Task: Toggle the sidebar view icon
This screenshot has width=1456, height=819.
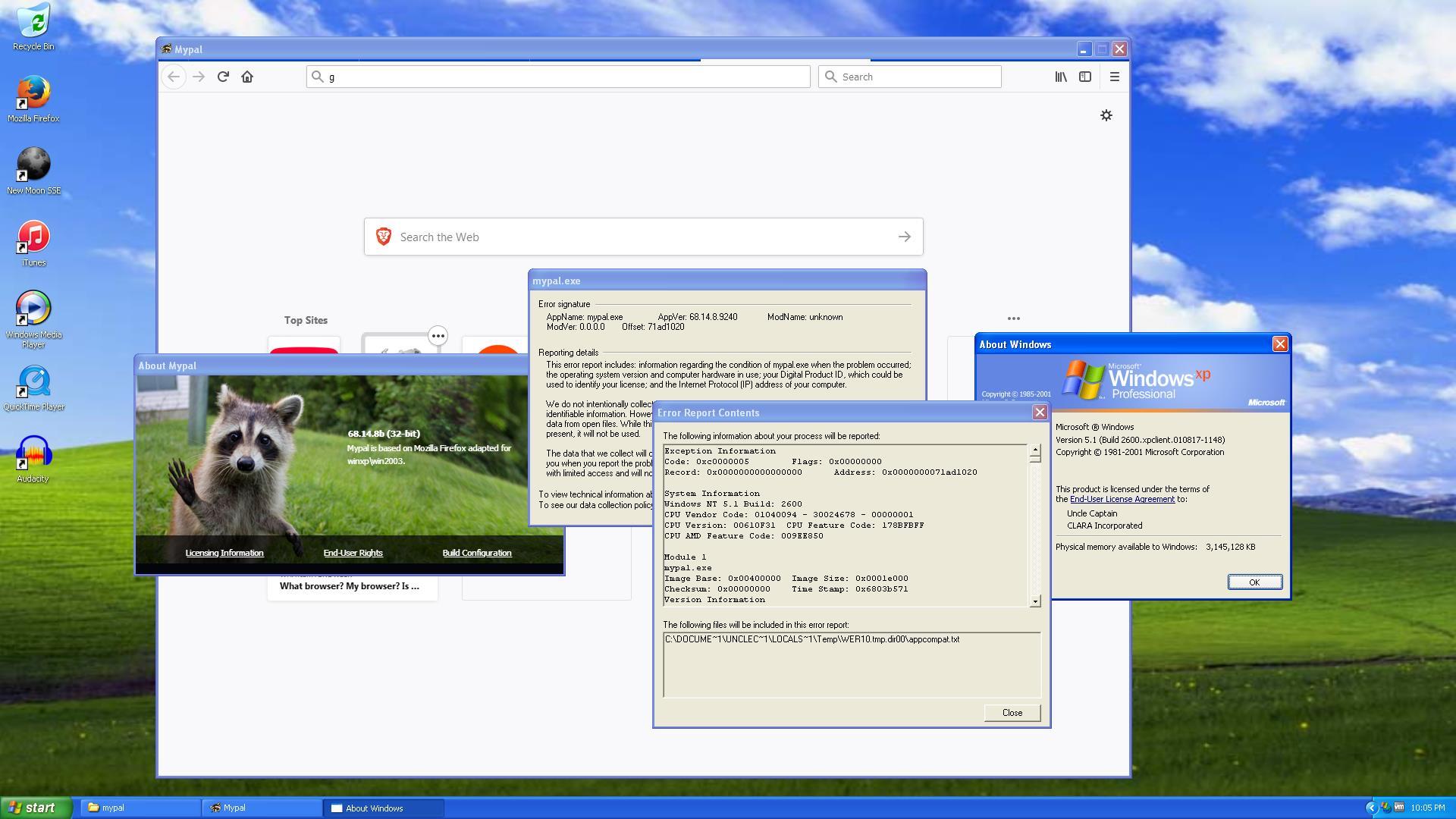Action: [1085, 77]
